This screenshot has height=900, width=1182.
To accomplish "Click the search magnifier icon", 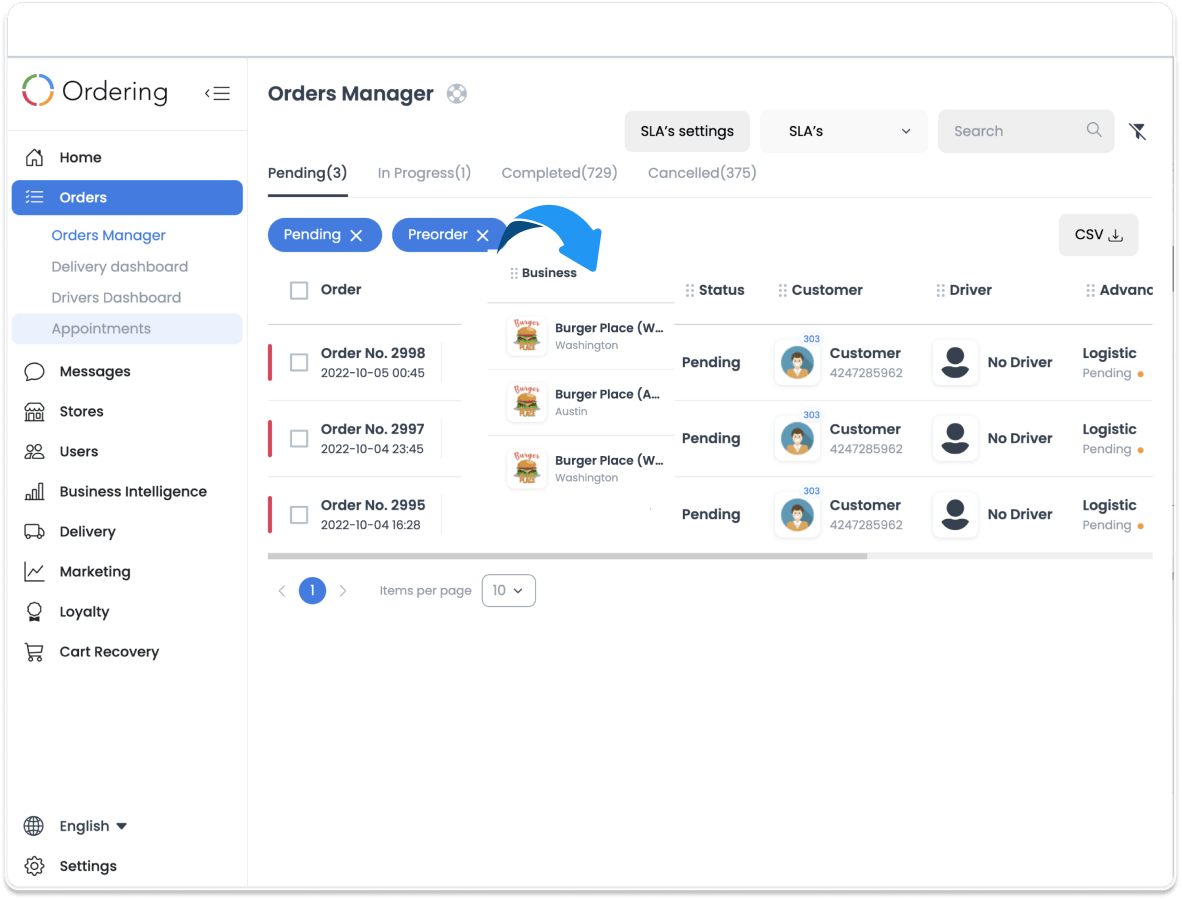I will pos(1094,130).
